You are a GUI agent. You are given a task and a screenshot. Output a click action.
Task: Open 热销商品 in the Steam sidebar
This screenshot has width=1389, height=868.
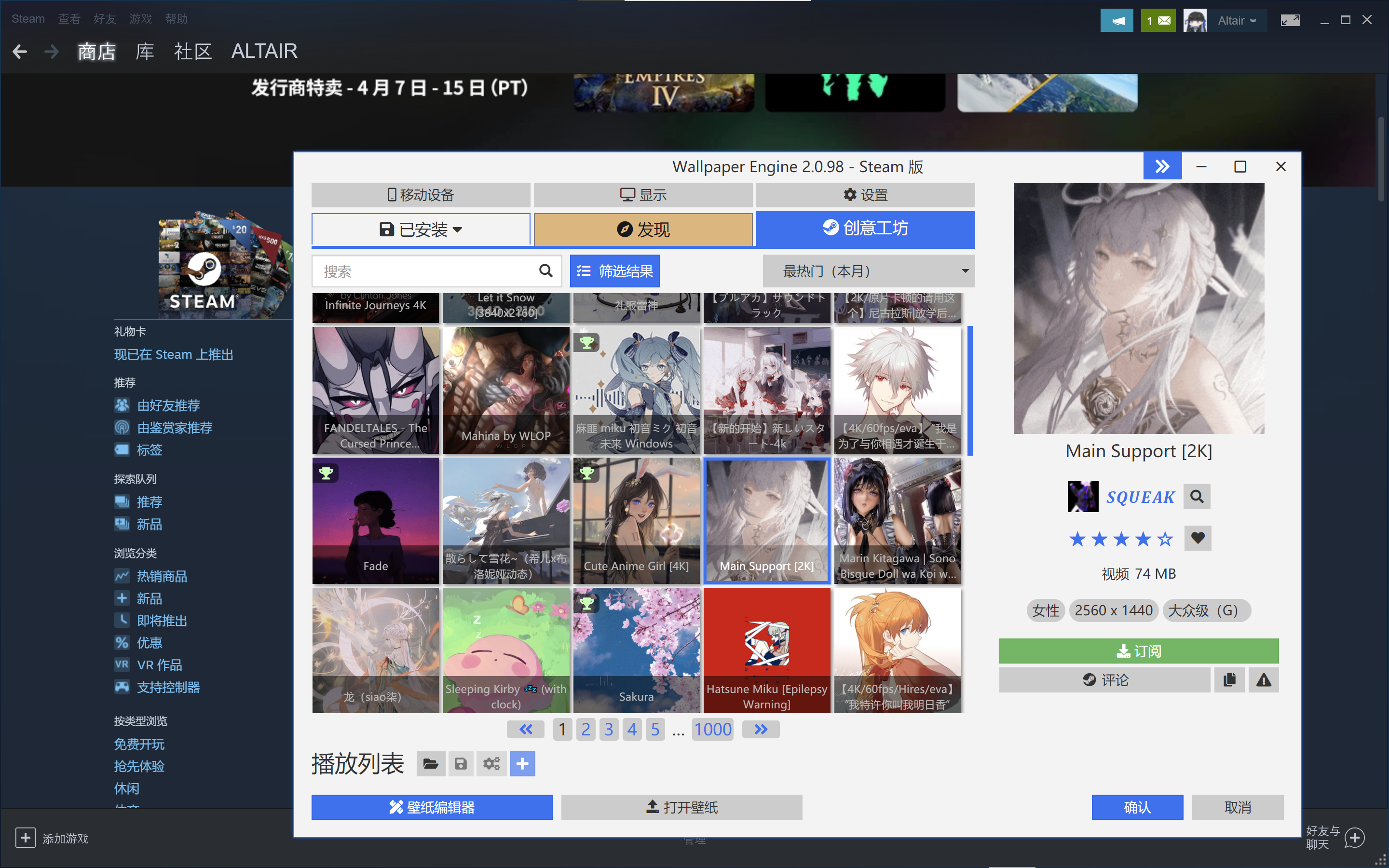tap(162, 576)
